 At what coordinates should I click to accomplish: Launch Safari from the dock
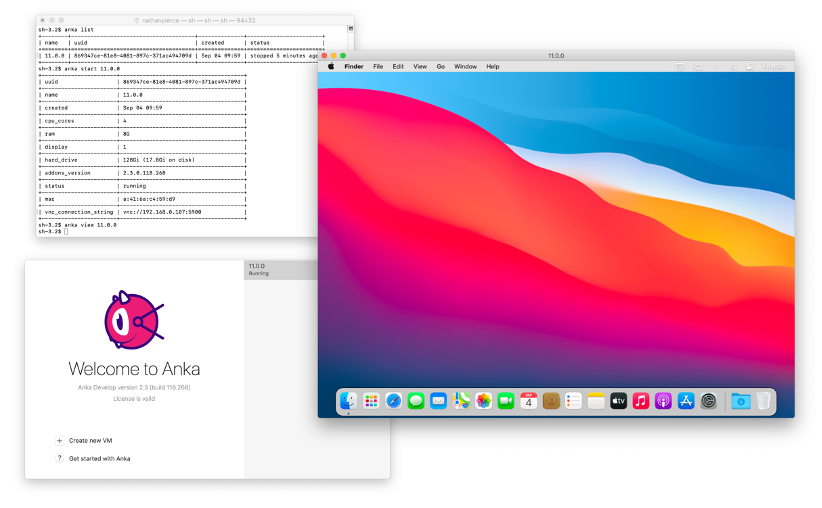(394, 401)
